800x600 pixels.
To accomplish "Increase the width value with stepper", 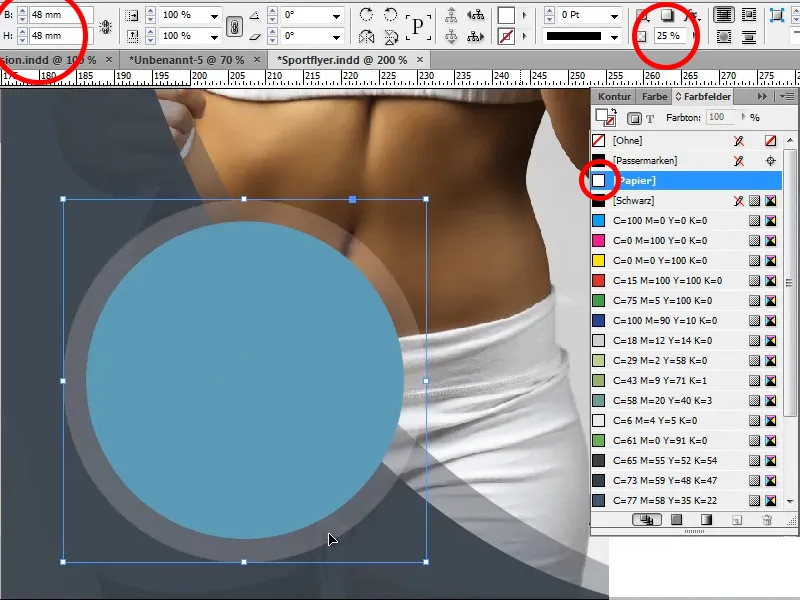I will tap(22, 11).
